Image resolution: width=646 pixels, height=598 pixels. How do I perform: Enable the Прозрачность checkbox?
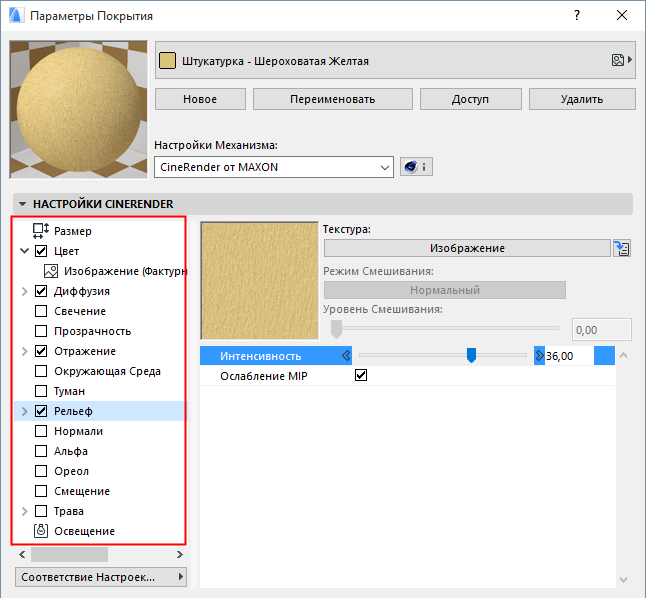[x=41, y=331]
